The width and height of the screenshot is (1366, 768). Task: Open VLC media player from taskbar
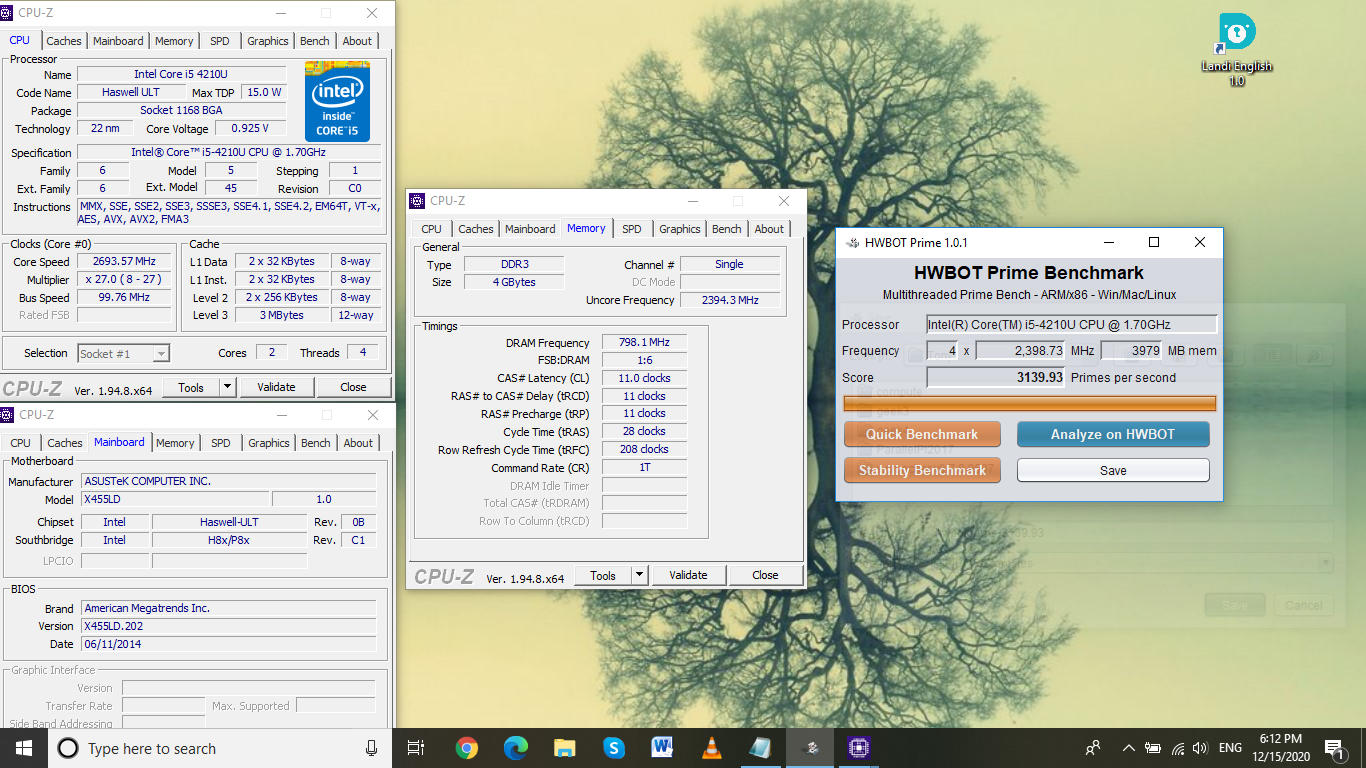711,748
